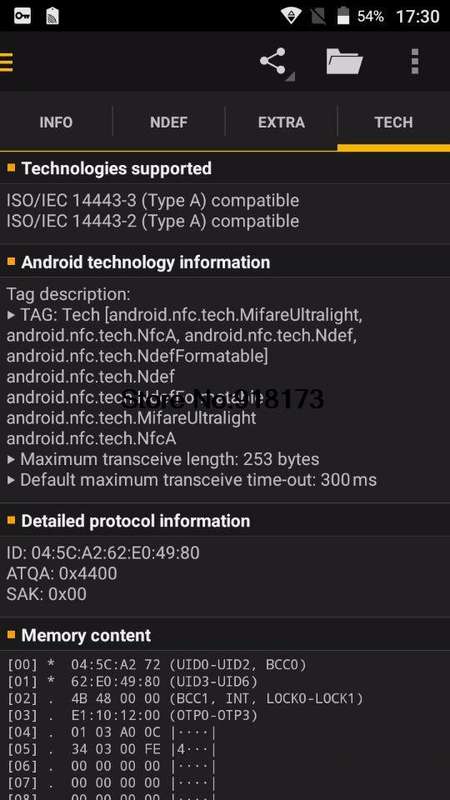Collapse the Android technology information header
Viewport: 450px width, 800px height.
coord(225,262)
